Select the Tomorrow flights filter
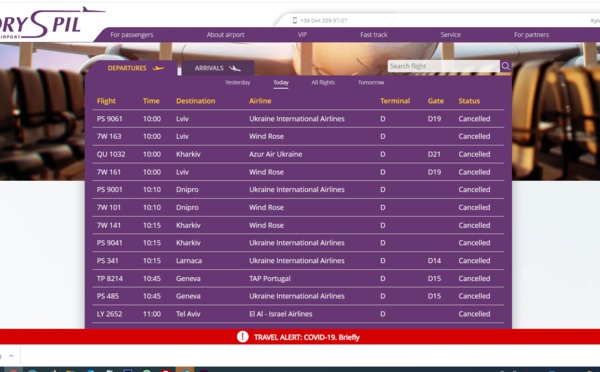 (x=371, y=82)
